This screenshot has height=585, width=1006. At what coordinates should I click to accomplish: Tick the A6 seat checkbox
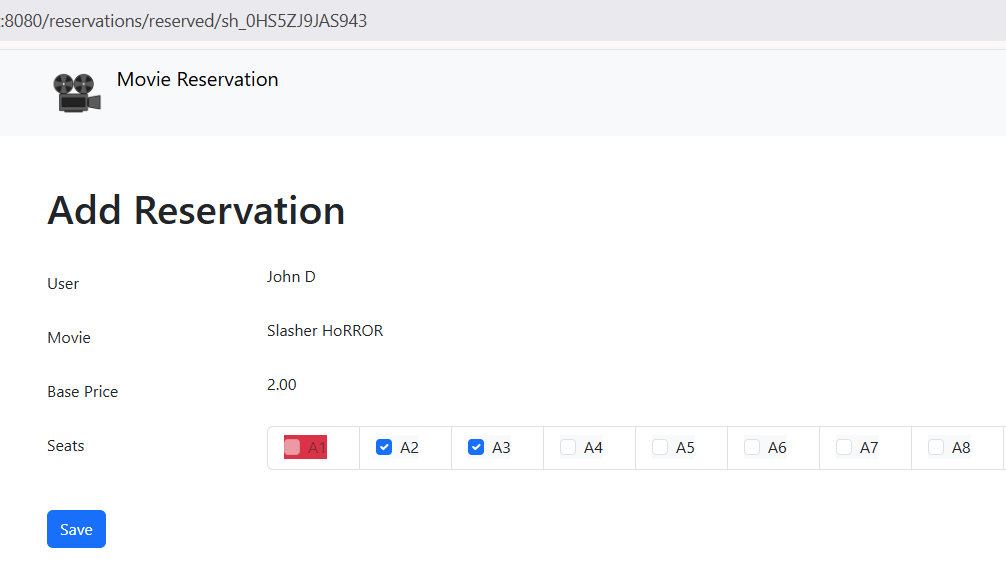click(752, 447)
